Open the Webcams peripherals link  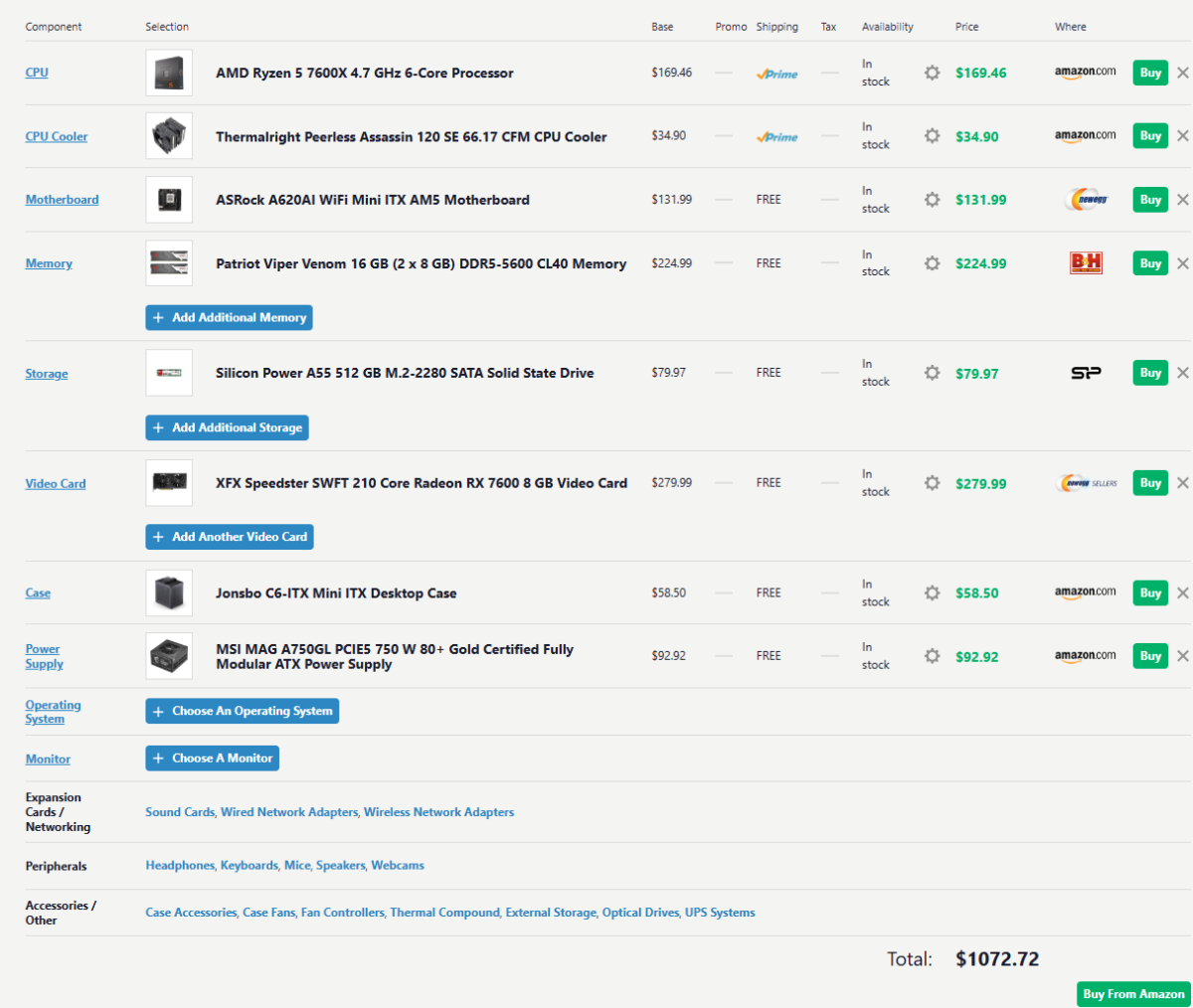coord(398,866)
